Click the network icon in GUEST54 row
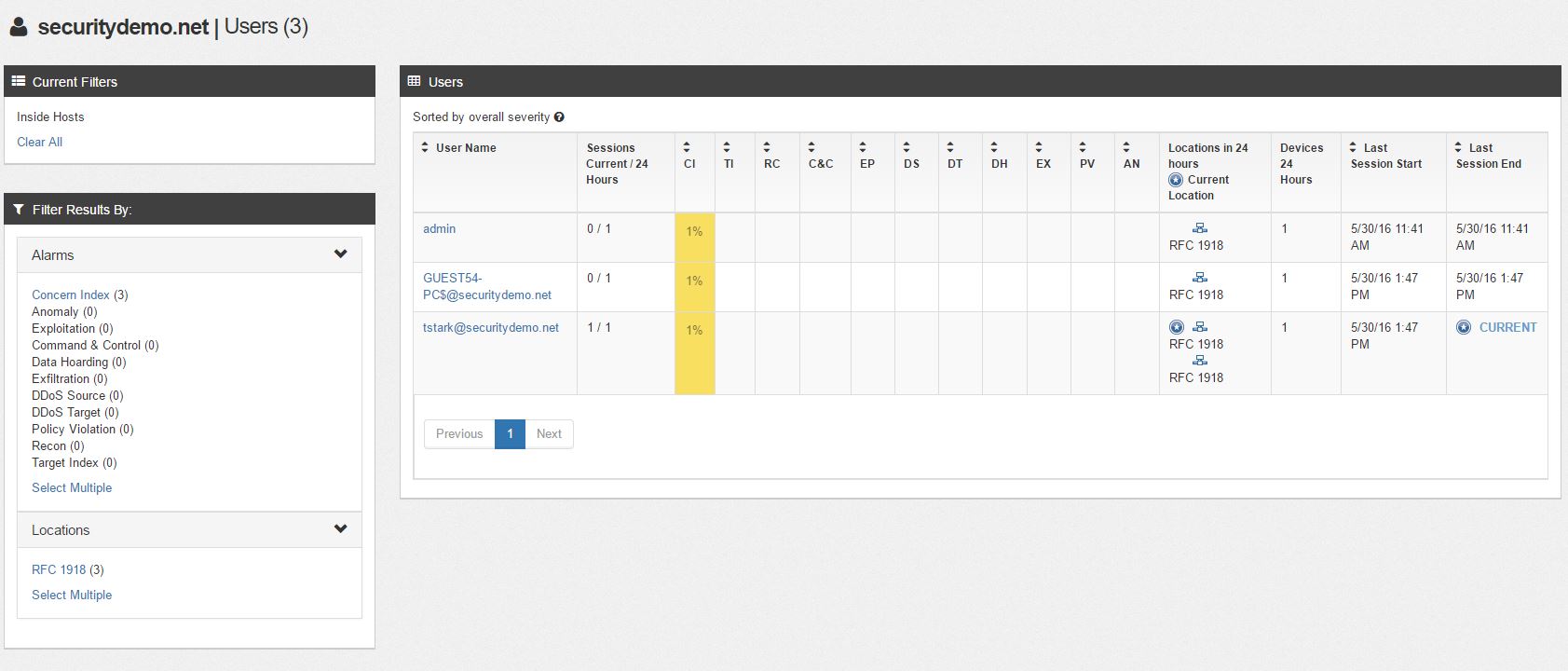 (x=1200, y=278)
